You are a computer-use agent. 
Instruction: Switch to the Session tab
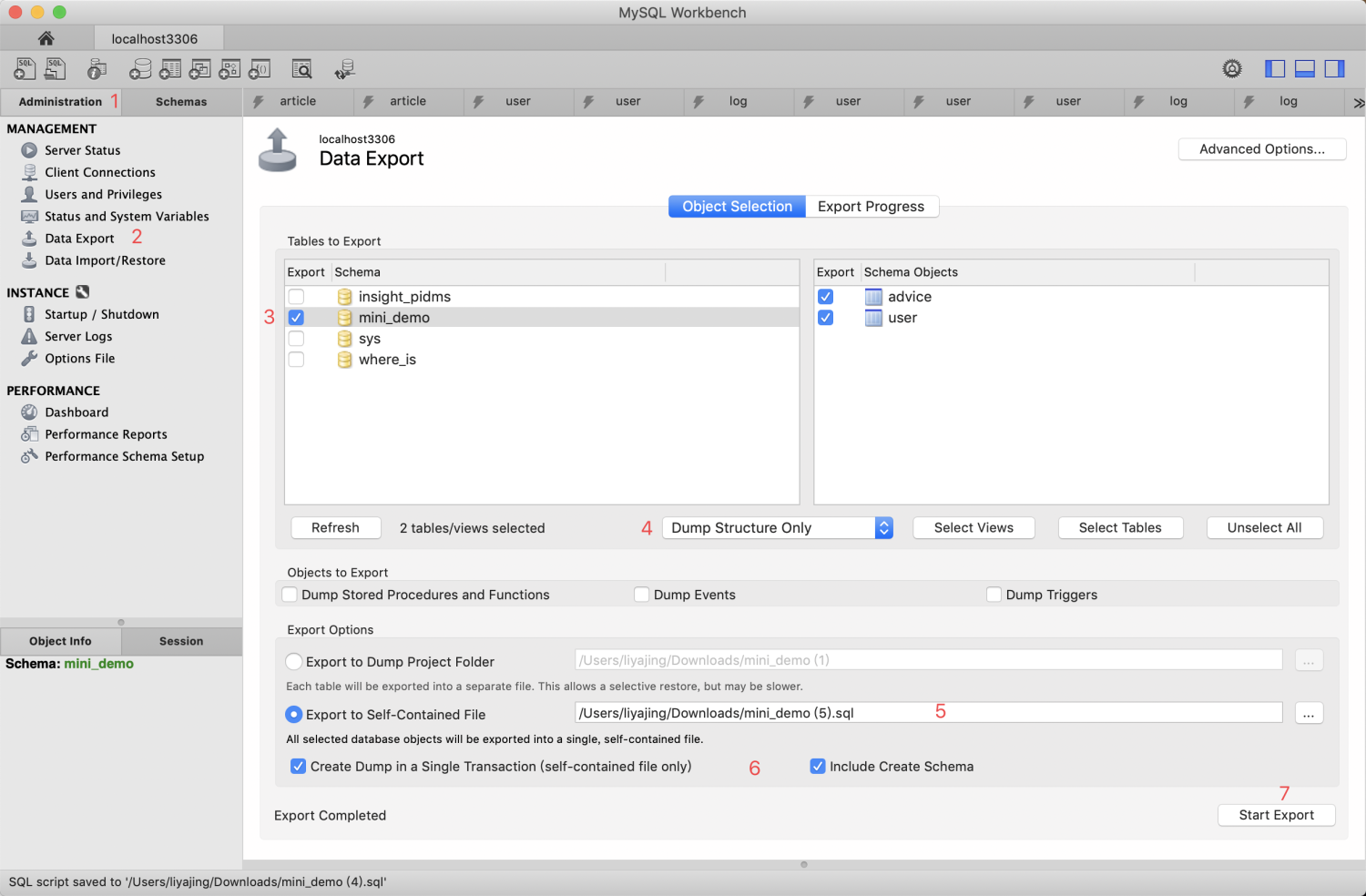point(181,641)
